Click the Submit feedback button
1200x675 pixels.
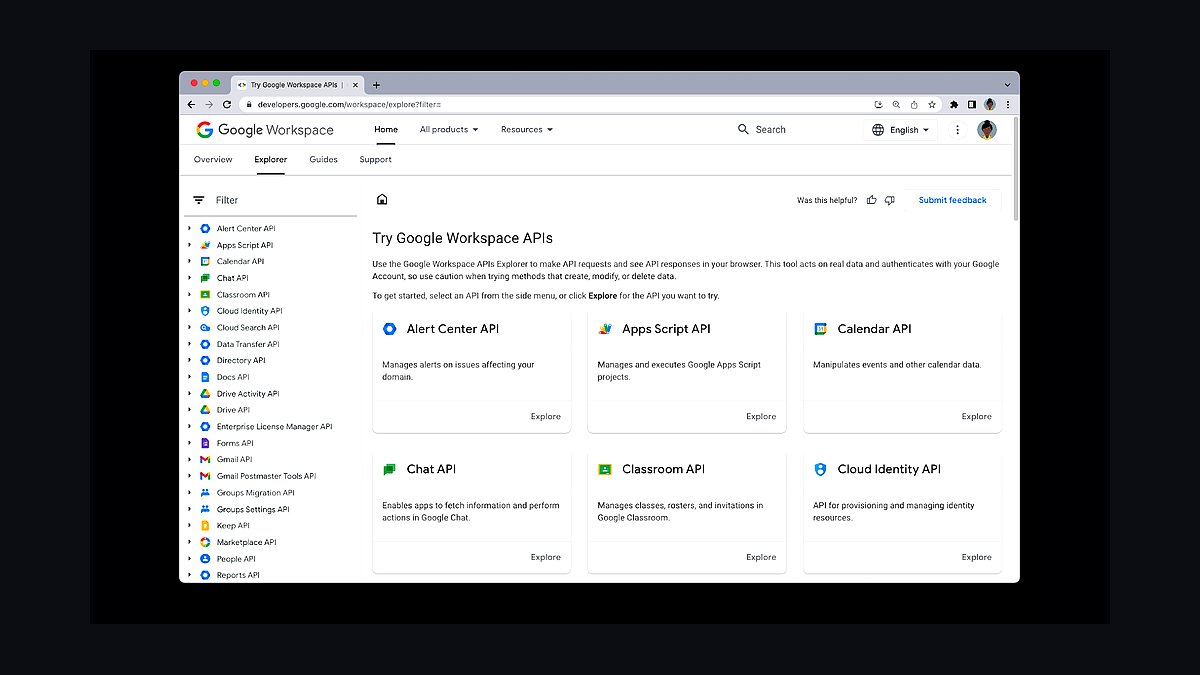(952, 200)
